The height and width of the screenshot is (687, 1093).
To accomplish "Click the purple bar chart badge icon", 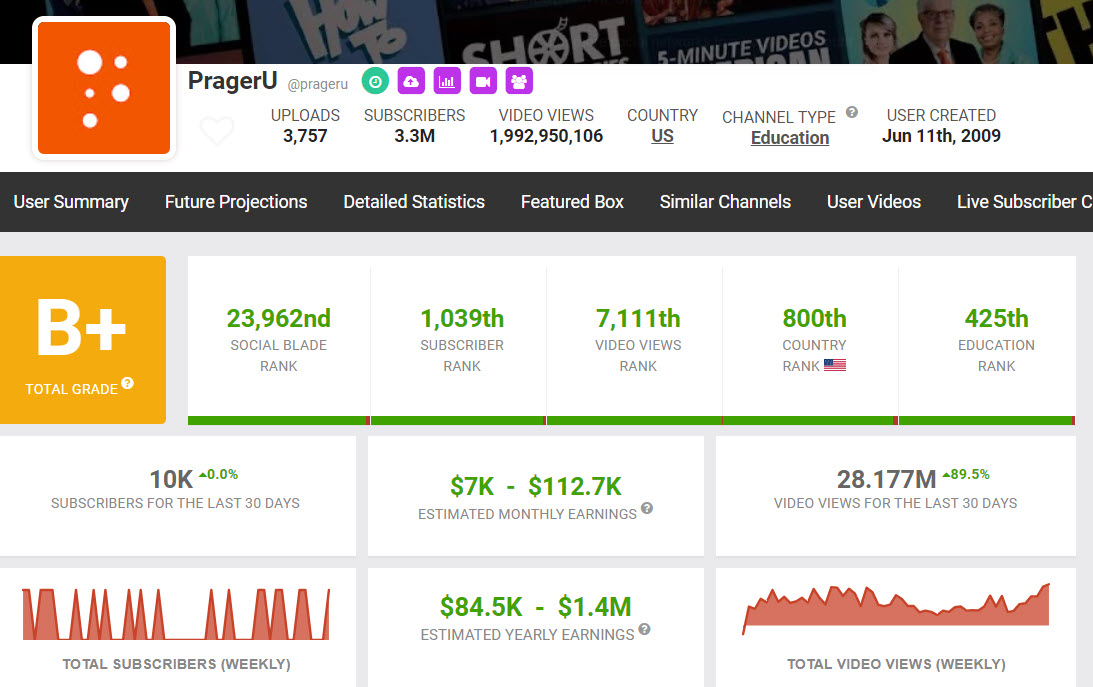I will point(447,81).
